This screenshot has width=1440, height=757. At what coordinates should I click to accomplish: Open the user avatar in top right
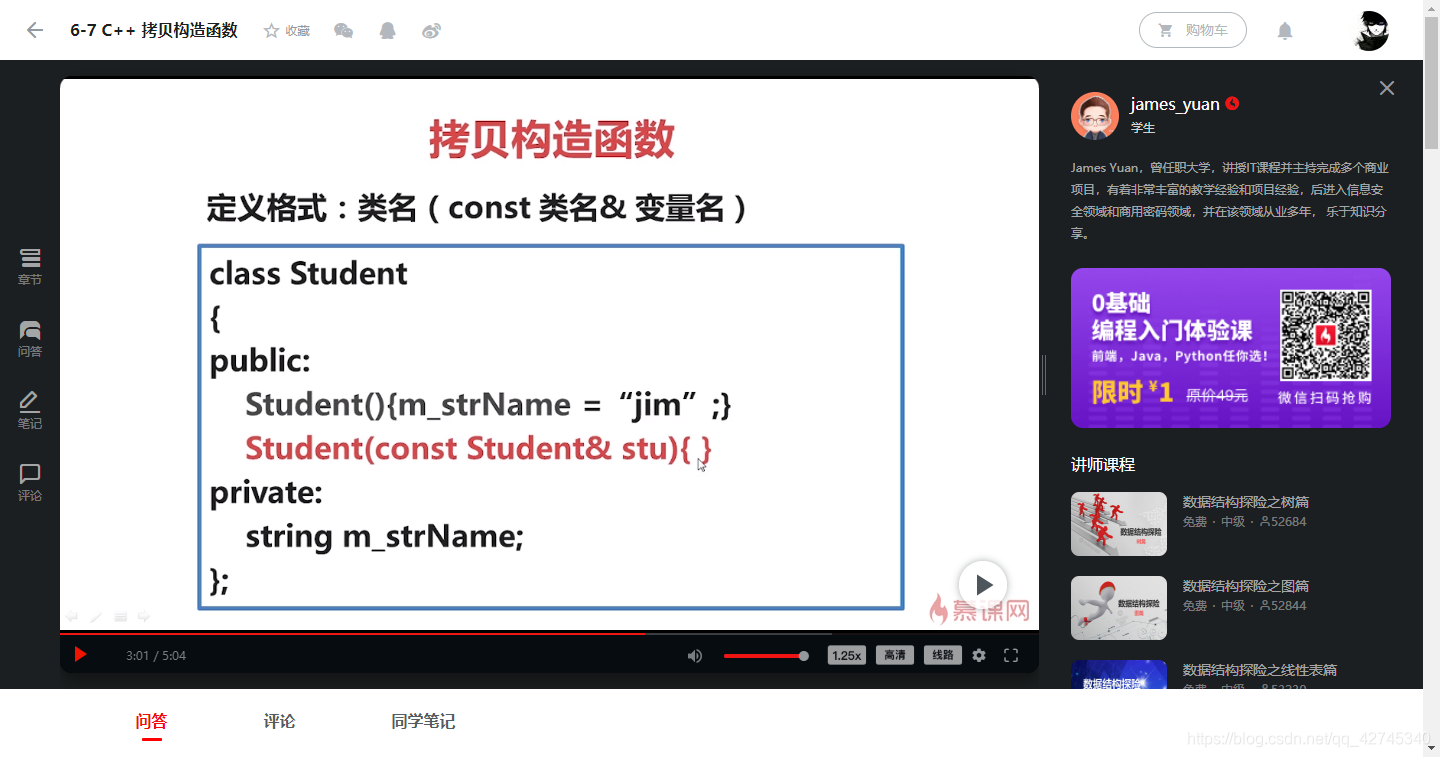pyautogui.click(x=1371, y=30)
